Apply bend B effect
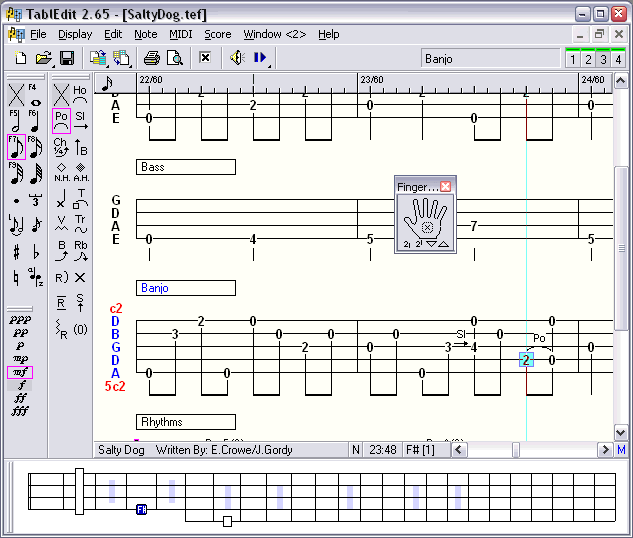The image size is (633, 538). click(x=61, y=251)
